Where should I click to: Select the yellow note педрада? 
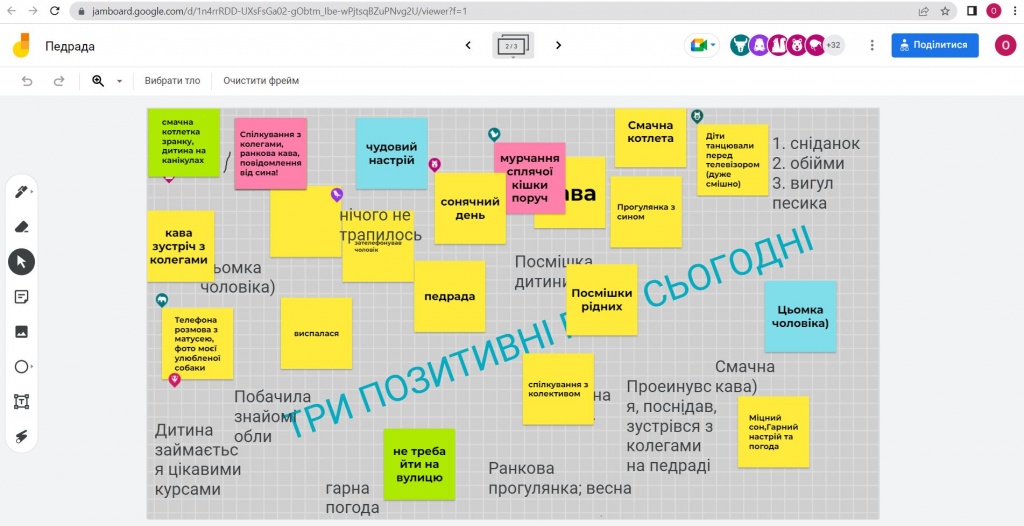point(449,297)
